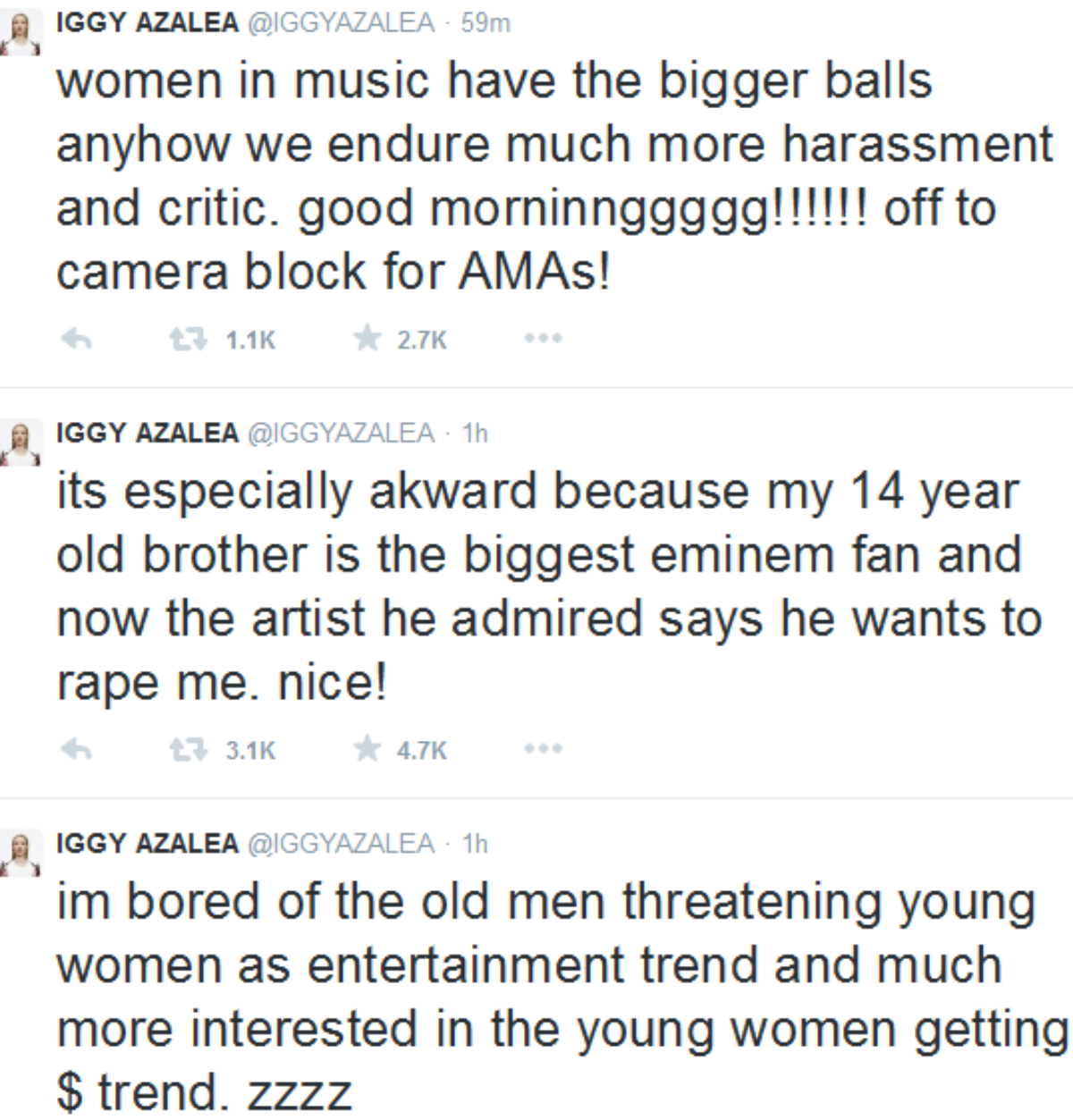
Task: Click IGGY AZALEA name on the 'im bored' tweet
Action: pyautogui.click(x=148, y=843)
